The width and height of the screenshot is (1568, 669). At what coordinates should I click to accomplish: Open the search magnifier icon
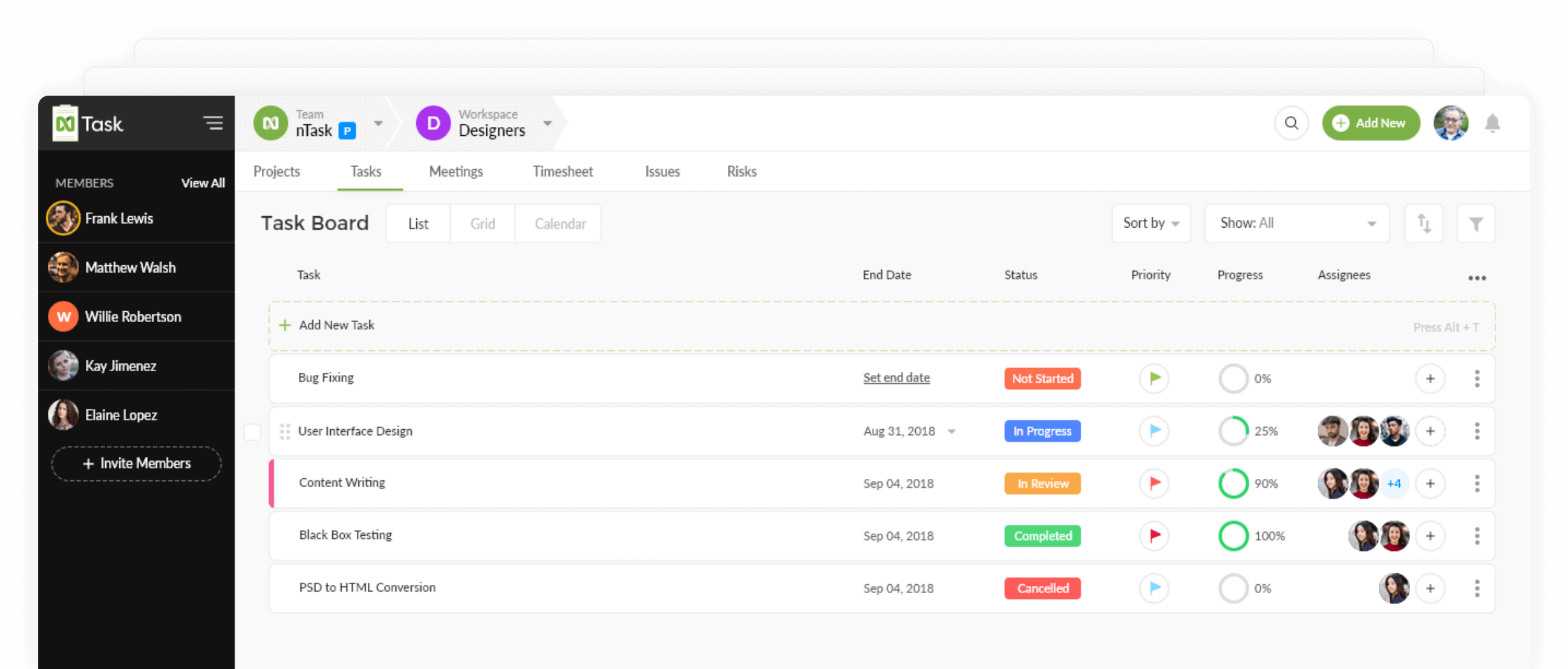pyautogui.click(x=1291, y=123)
